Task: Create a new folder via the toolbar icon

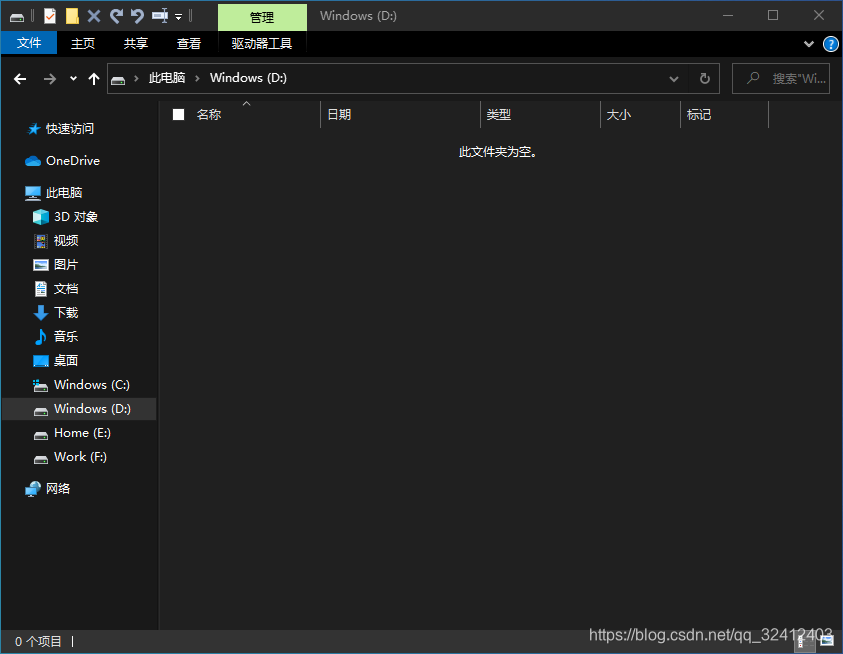Action: [x=72, y=16]
